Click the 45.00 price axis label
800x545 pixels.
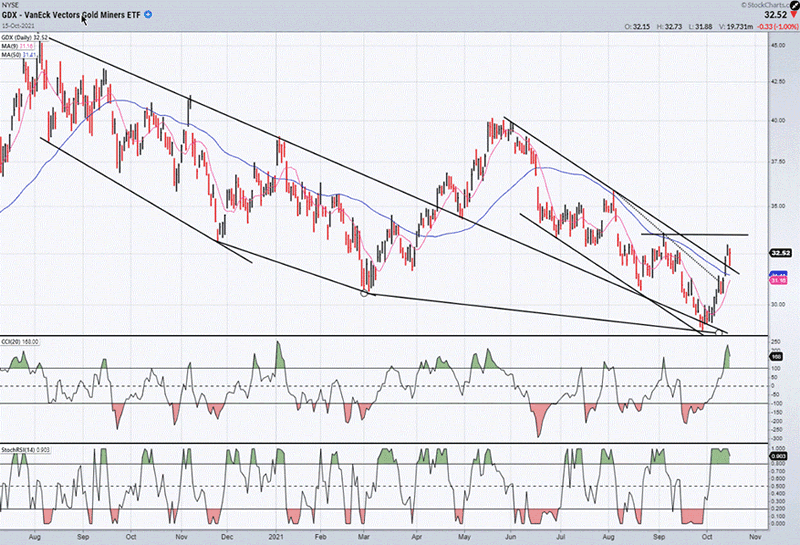(x=778, y=45)
